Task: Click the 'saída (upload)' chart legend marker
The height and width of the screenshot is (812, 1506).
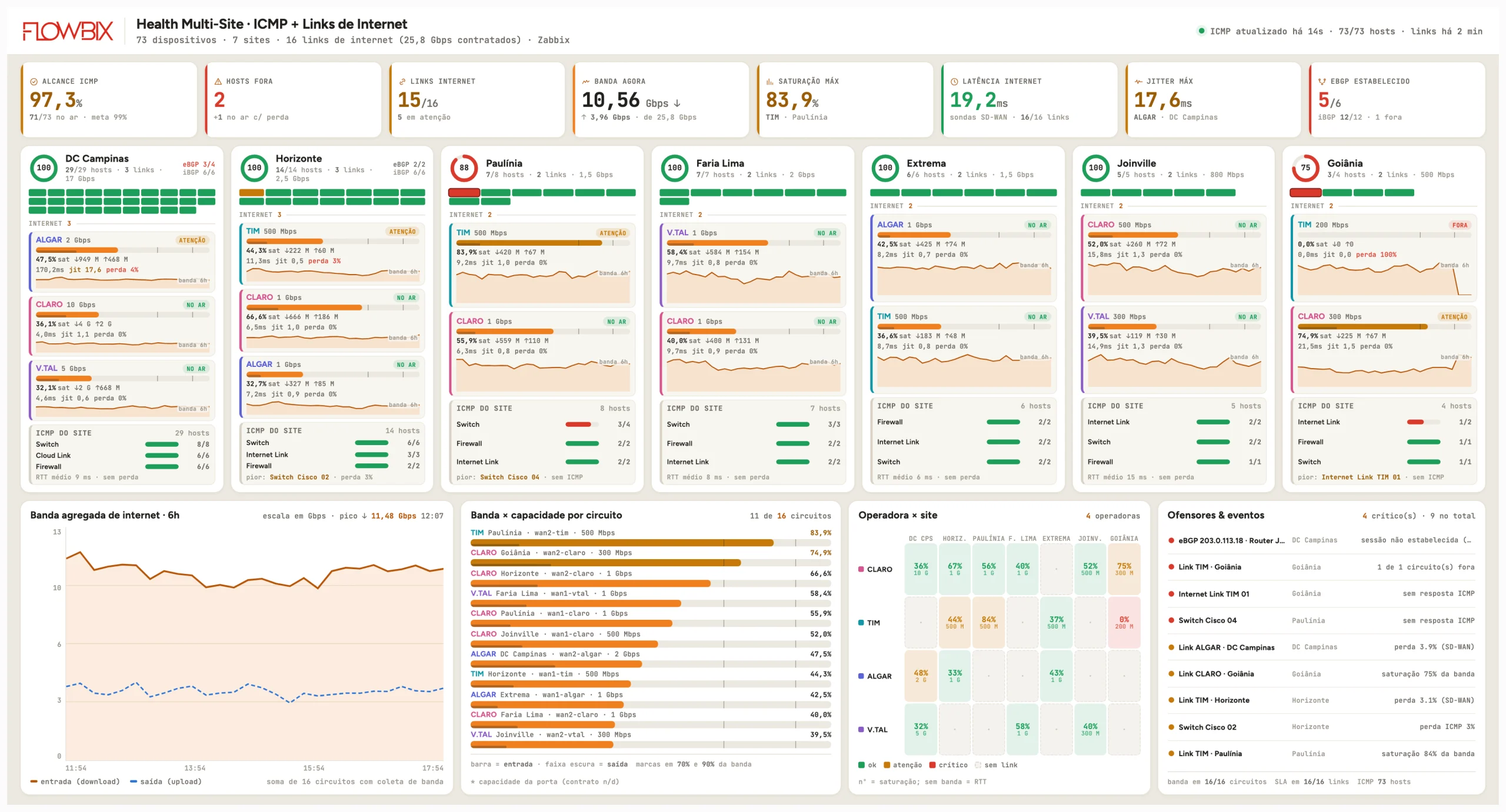Action: click(134, 781)
